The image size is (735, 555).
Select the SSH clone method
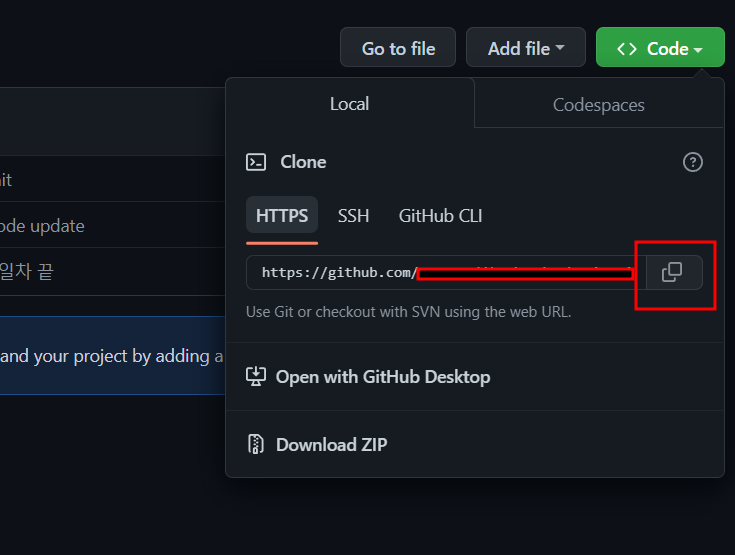click(353, 216)
